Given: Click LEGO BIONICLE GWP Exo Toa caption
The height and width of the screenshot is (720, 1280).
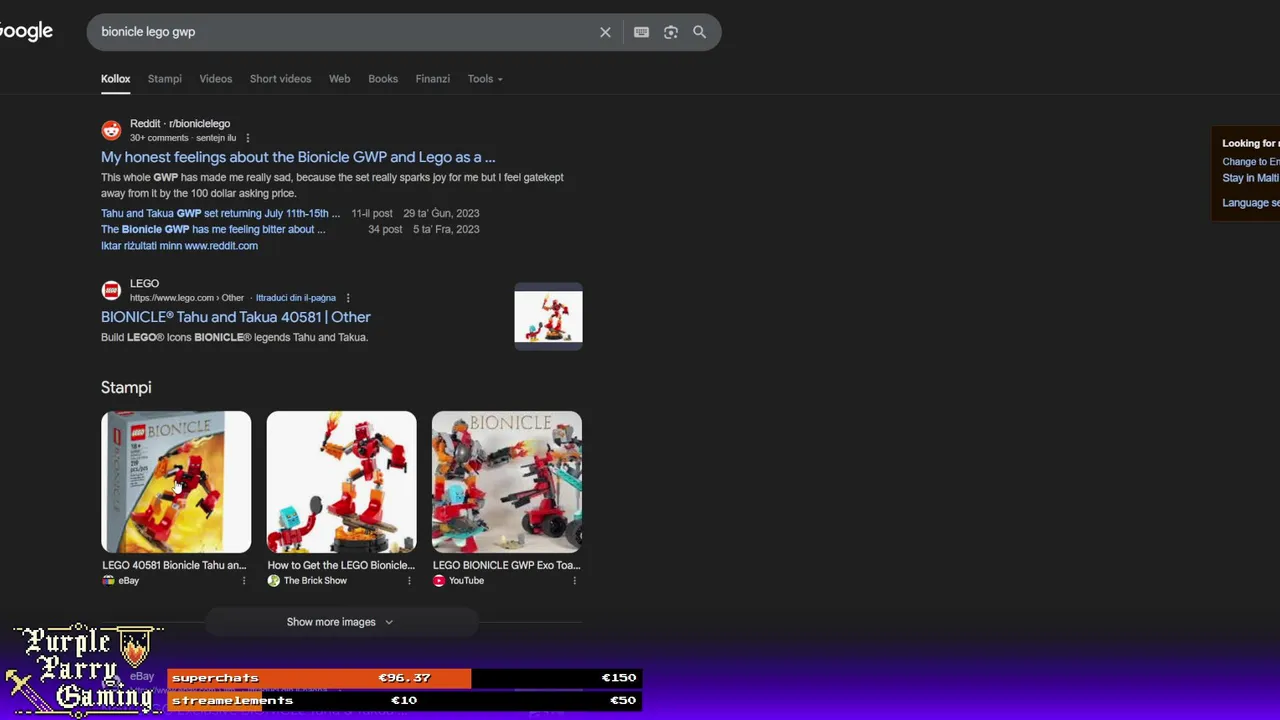Looking at the screenshot, I should [506, 565].
